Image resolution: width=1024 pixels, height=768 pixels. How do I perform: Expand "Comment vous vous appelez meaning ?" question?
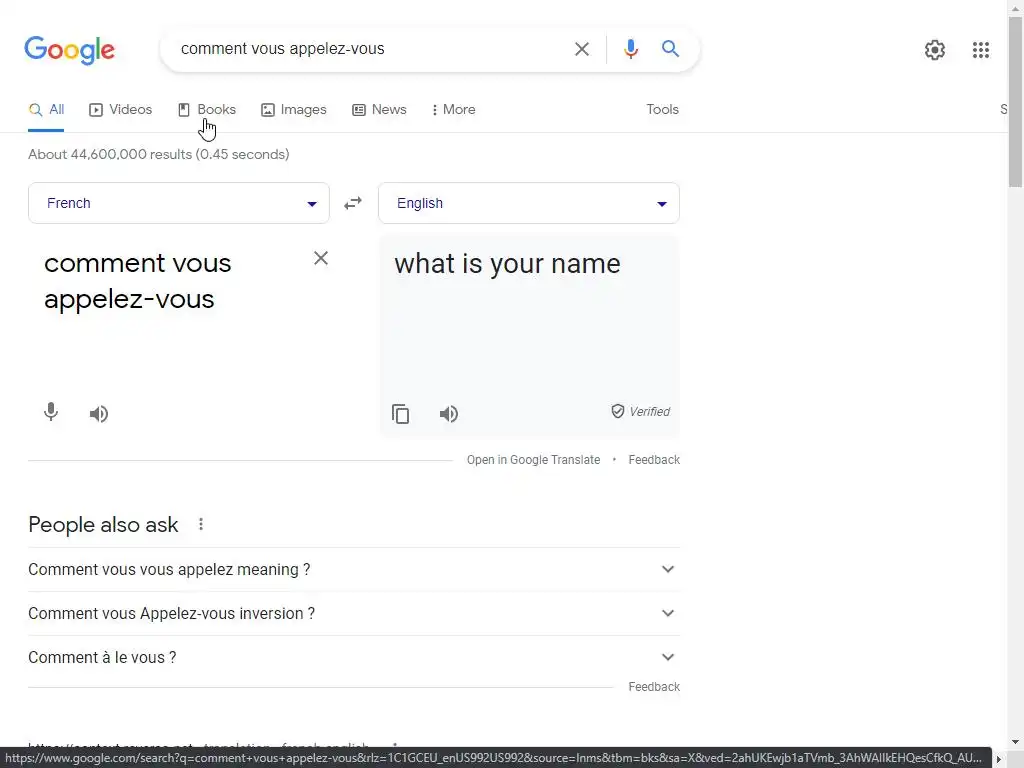pos(354,569)
